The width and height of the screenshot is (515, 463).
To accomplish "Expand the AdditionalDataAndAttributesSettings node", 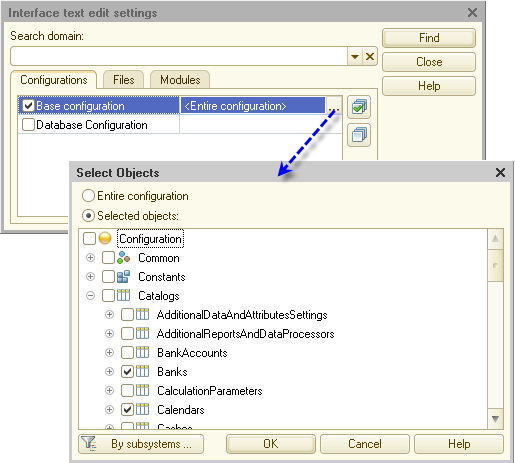I will pos(109,315).
